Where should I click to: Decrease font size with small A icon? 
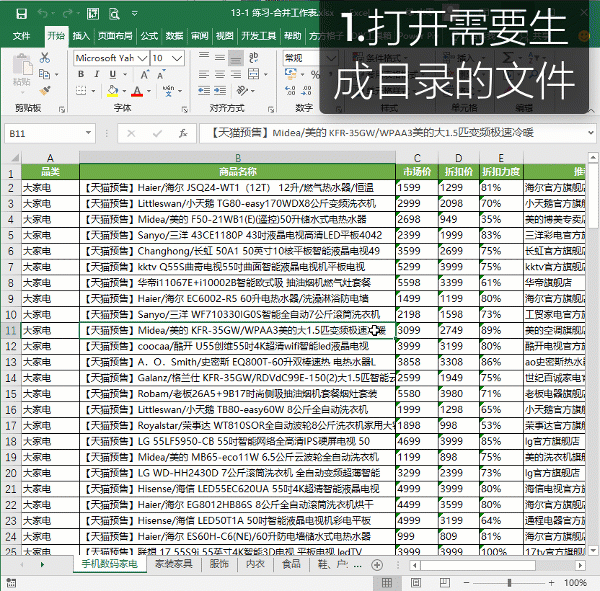(161, 74)
